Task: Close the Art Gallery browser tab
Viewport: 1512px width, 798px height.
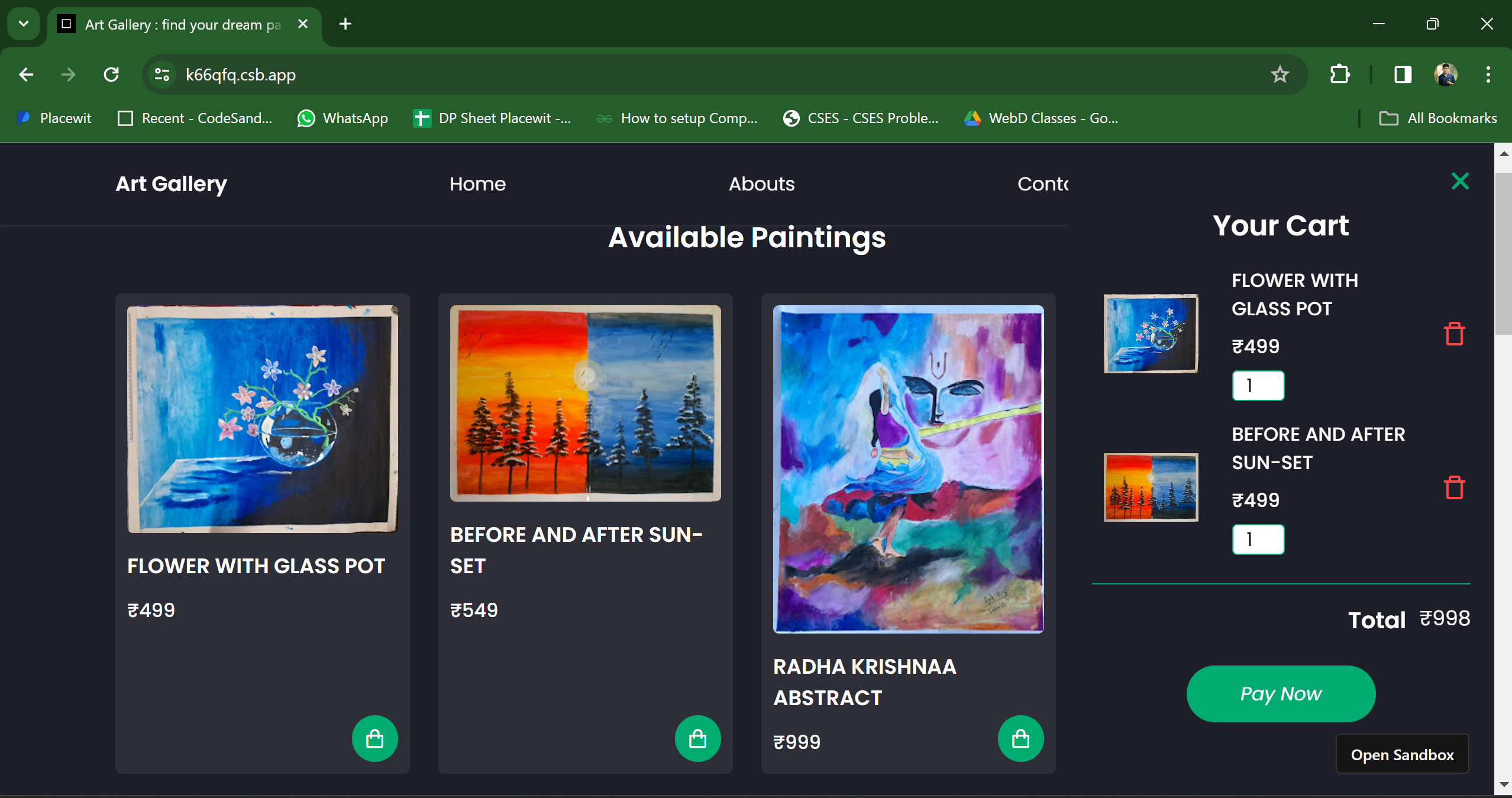Action: [x=303, y=24]
